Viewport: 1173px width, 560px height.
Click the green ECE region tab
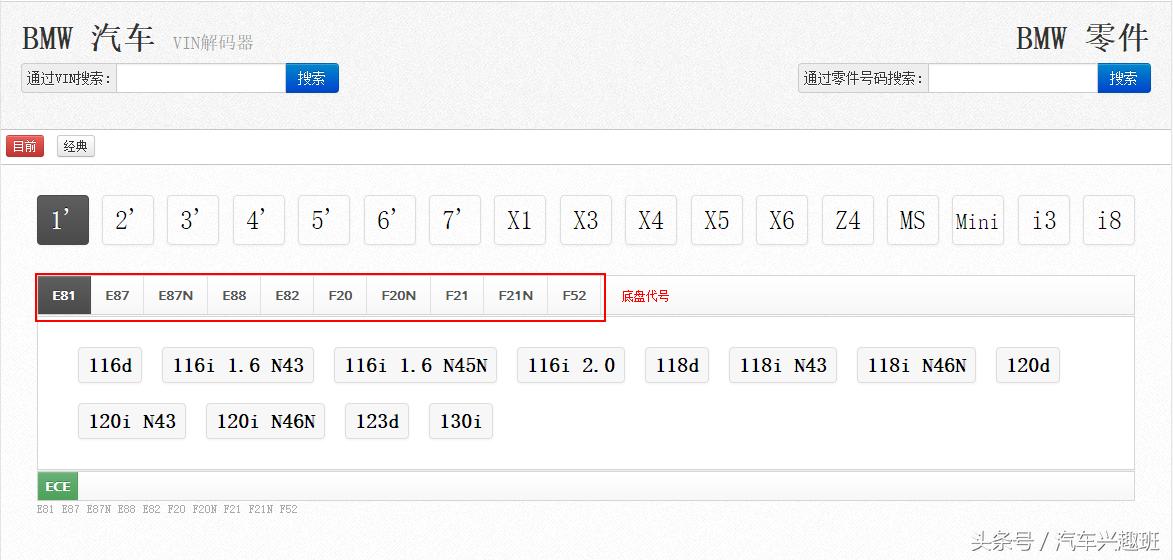pos(58,487)
